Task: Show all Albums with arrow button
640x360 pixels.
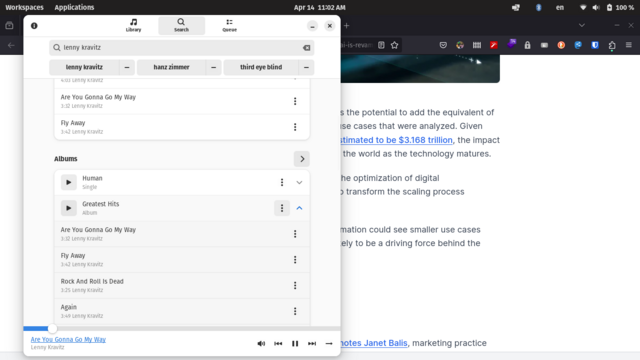Action: click(x=302, y=159)
